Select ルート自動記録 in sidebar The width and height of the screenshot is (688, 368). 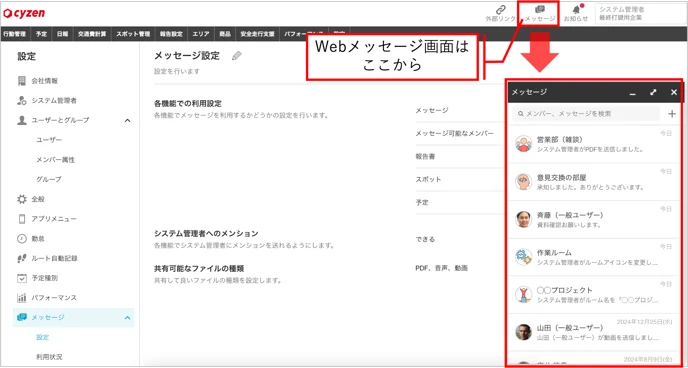[x=54, y=258]
